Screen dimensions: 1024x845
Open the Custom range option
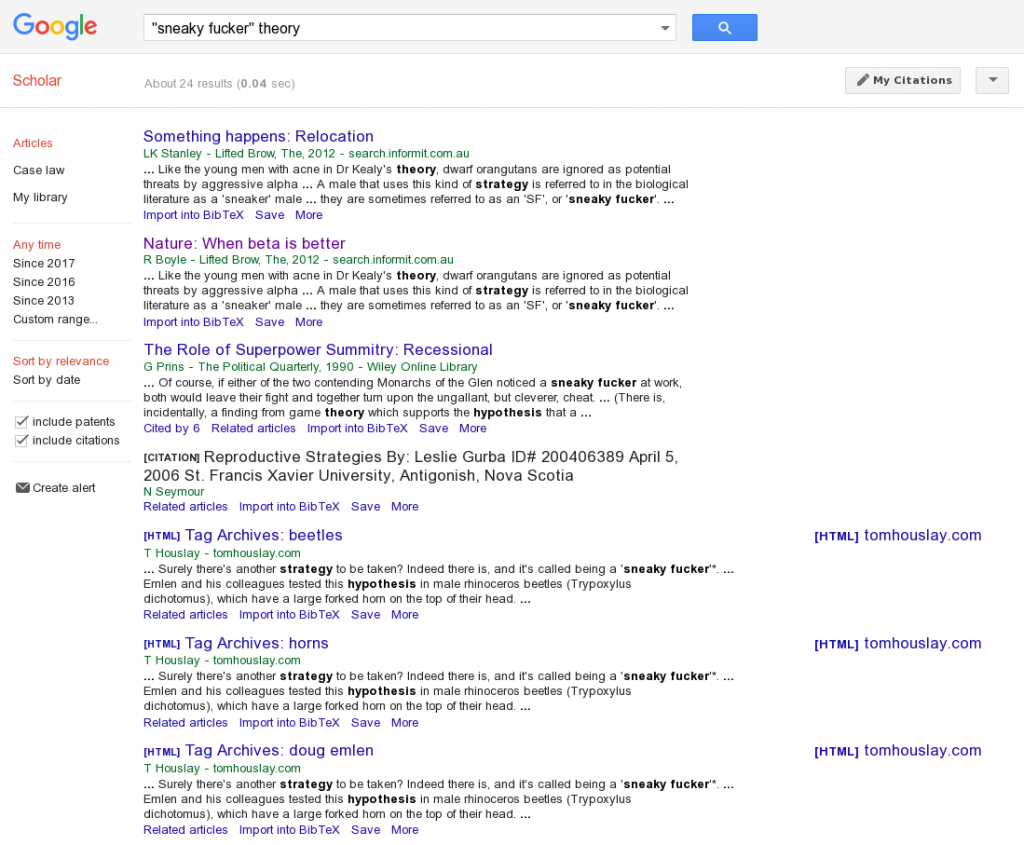(56, 319)
